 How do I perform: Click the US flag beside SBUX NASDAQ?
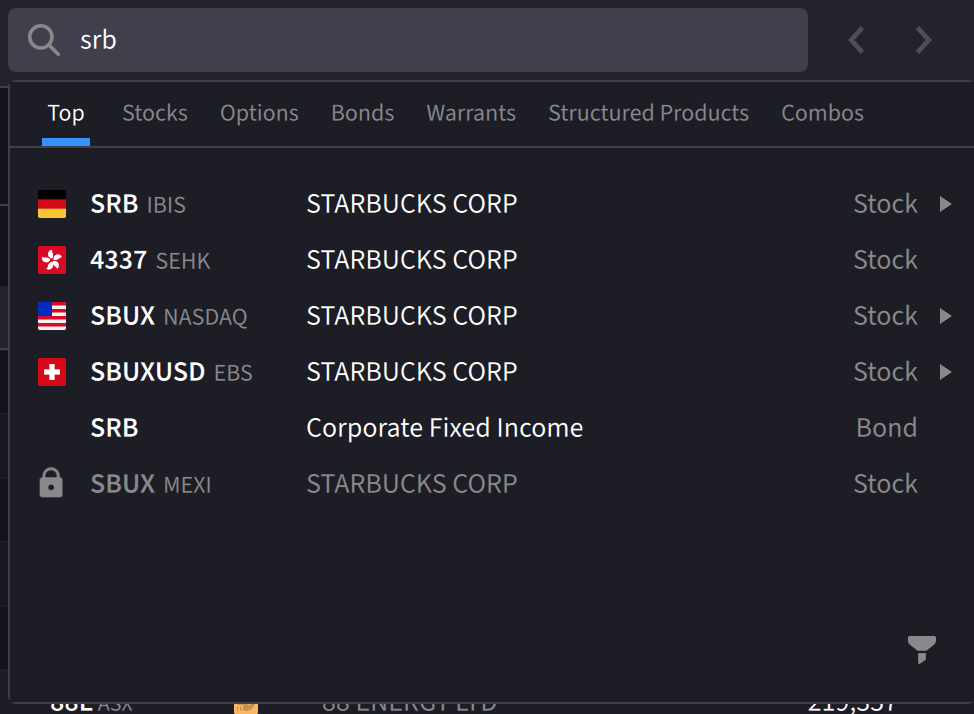tap(52, 316)
